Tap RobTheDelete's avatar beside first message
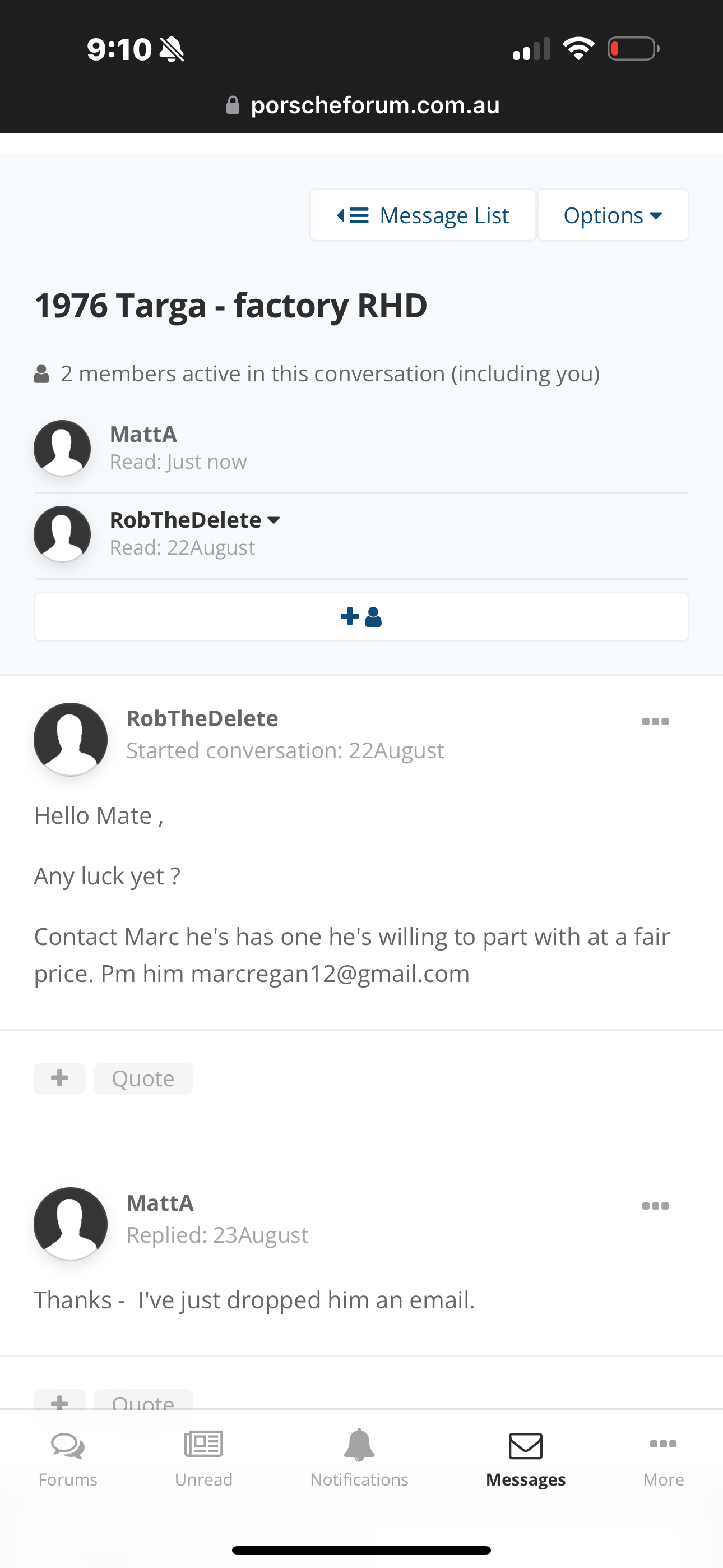This screenshot has width=723, height=1568. [x=71, y=739]
